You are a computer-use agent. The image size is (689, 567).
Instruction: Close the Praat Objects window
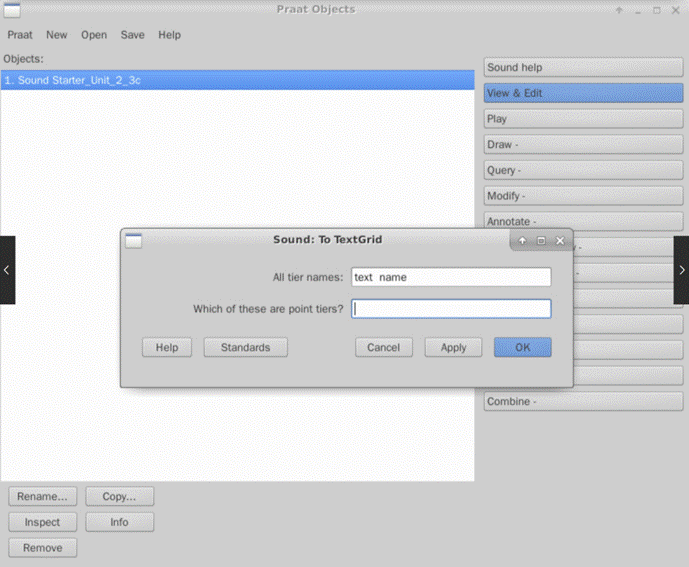676,10
